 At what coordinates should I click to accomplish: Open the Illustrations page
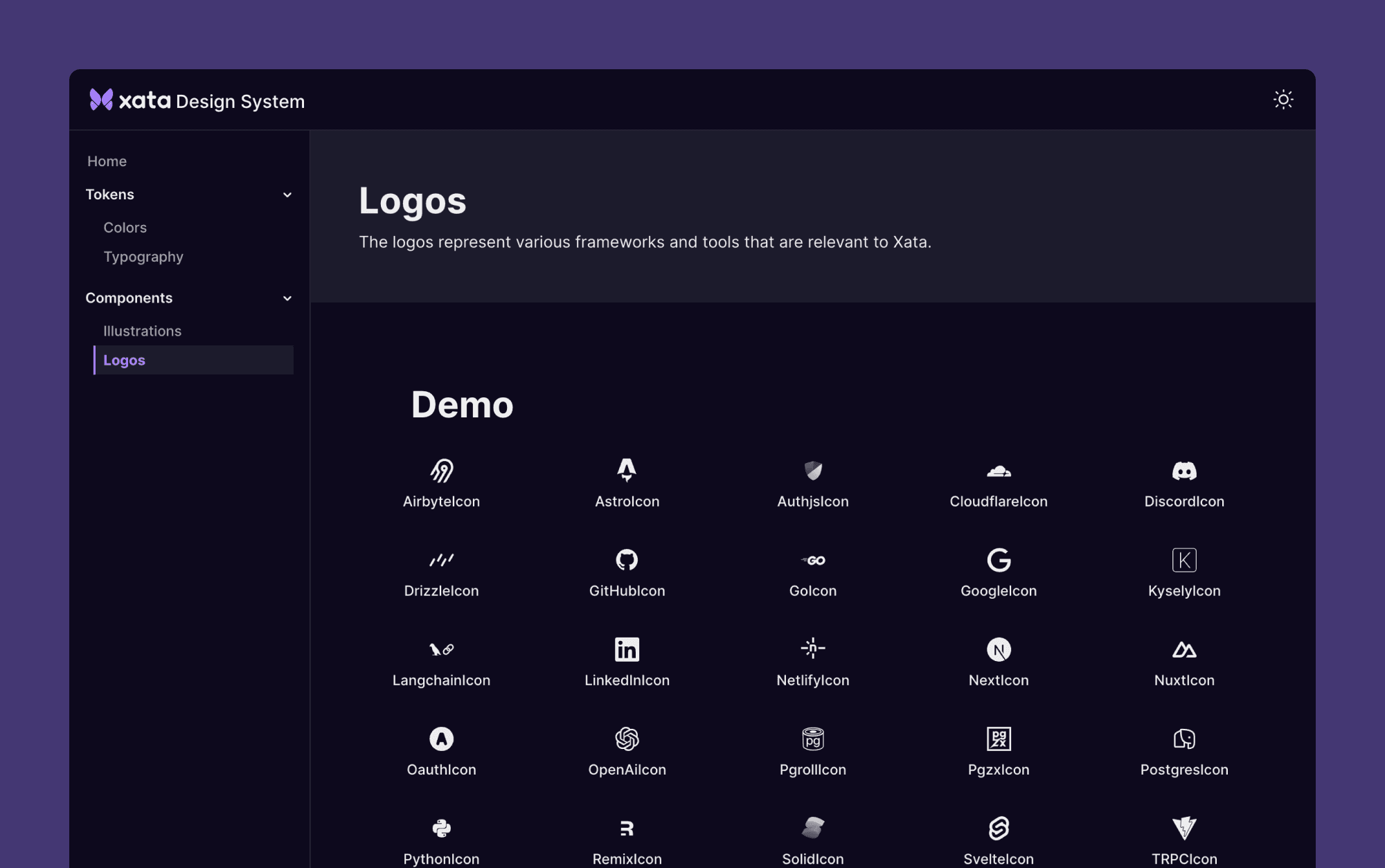142,331
